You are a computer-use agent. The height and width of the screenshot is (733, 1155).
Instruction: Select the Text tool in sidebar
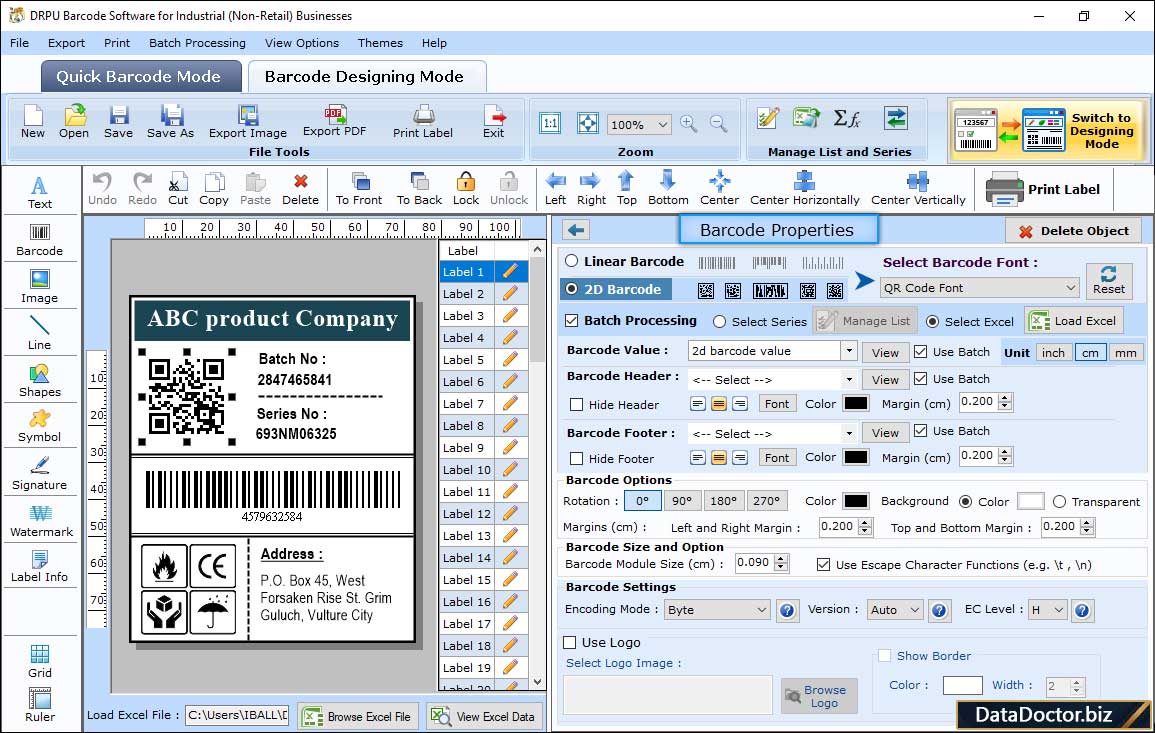(x=40, y=193)
